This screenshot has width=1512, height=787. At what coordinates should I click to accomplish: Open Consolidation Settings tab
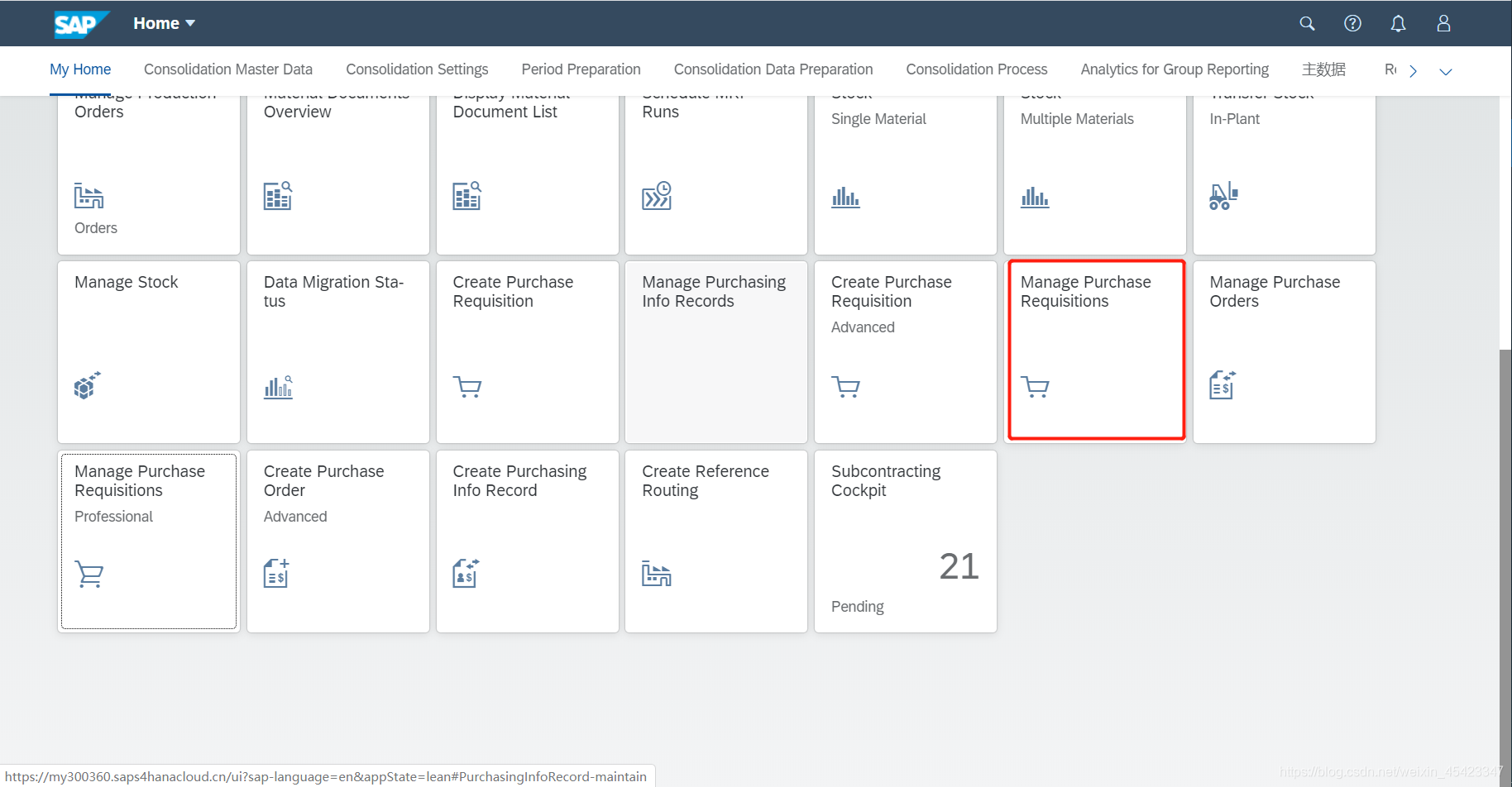click(417, 69)
